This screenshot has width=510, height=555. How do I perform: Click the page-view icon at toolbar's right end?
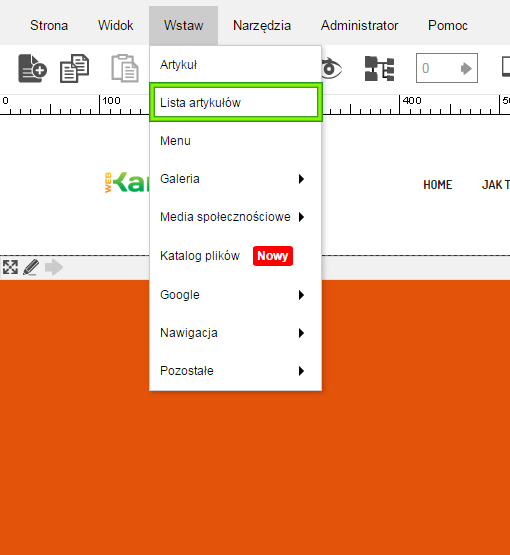[506, 67]
